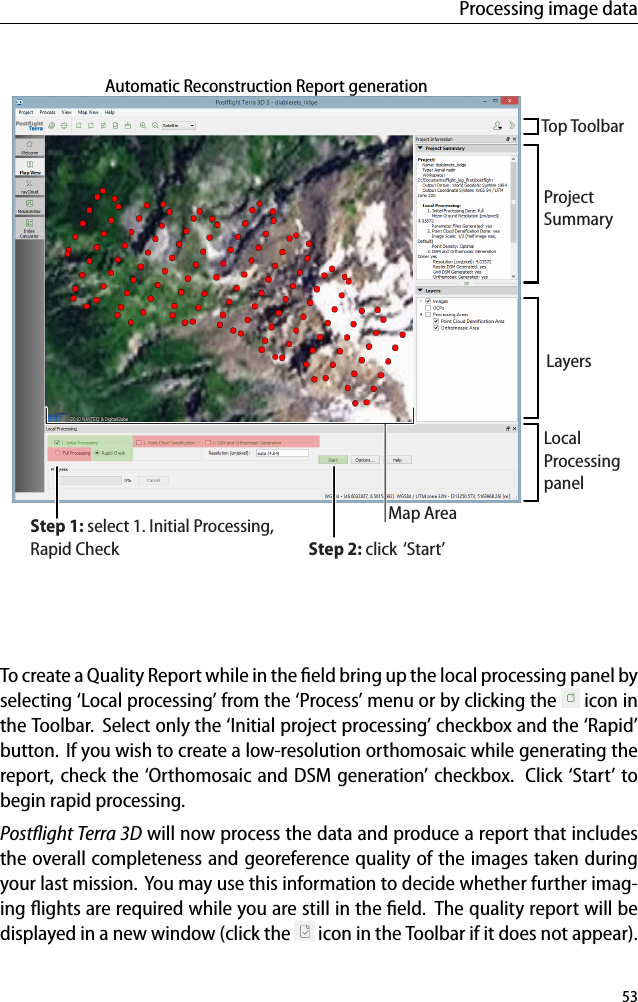The image size is (638, 1002).
Task: Collapse the Layers section
Action: 420,291
